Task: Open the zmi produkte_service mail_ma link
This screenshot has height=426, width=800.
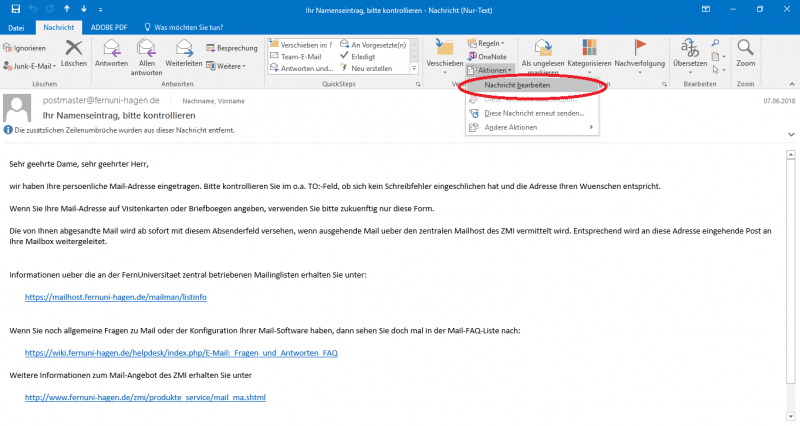Action: (x=145, y=397)
